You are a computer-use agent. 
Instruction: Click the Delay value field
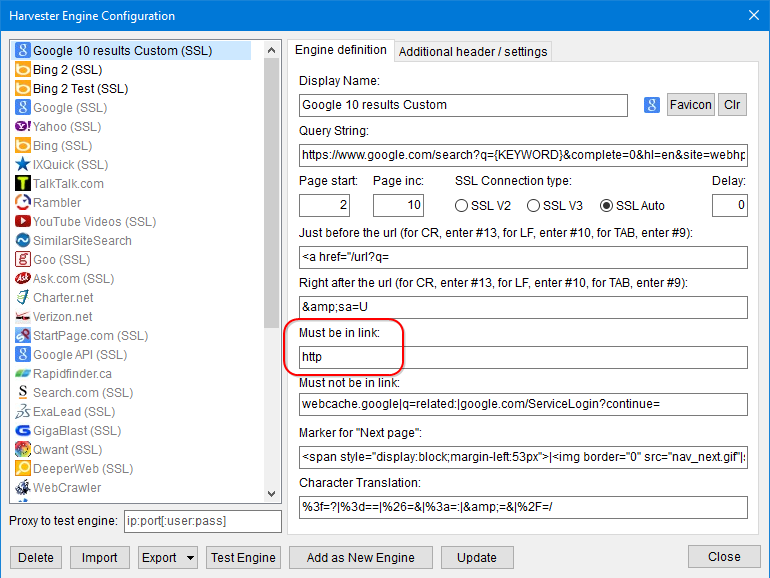[x=730, y=205]
